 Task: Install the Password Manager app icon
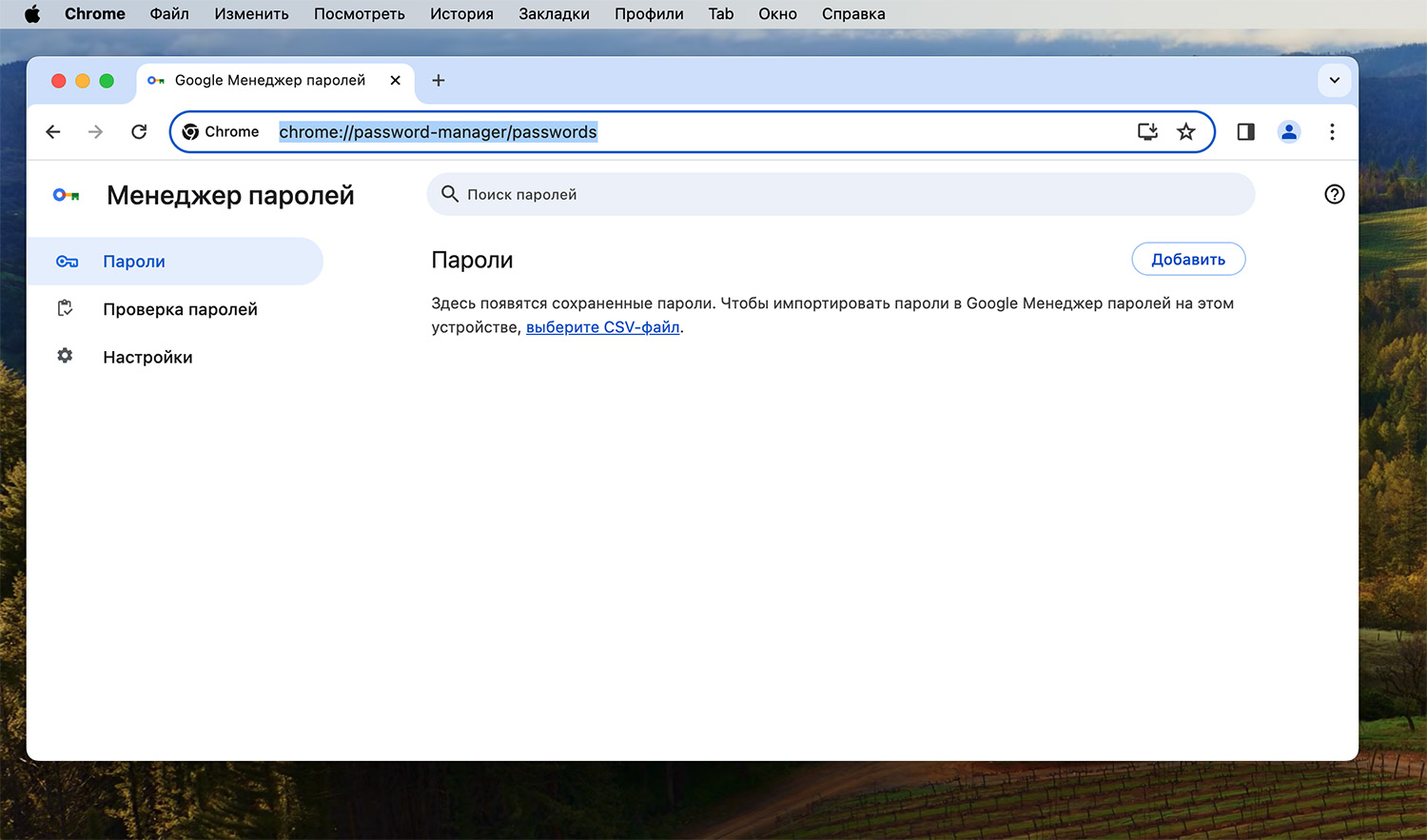1147,132
